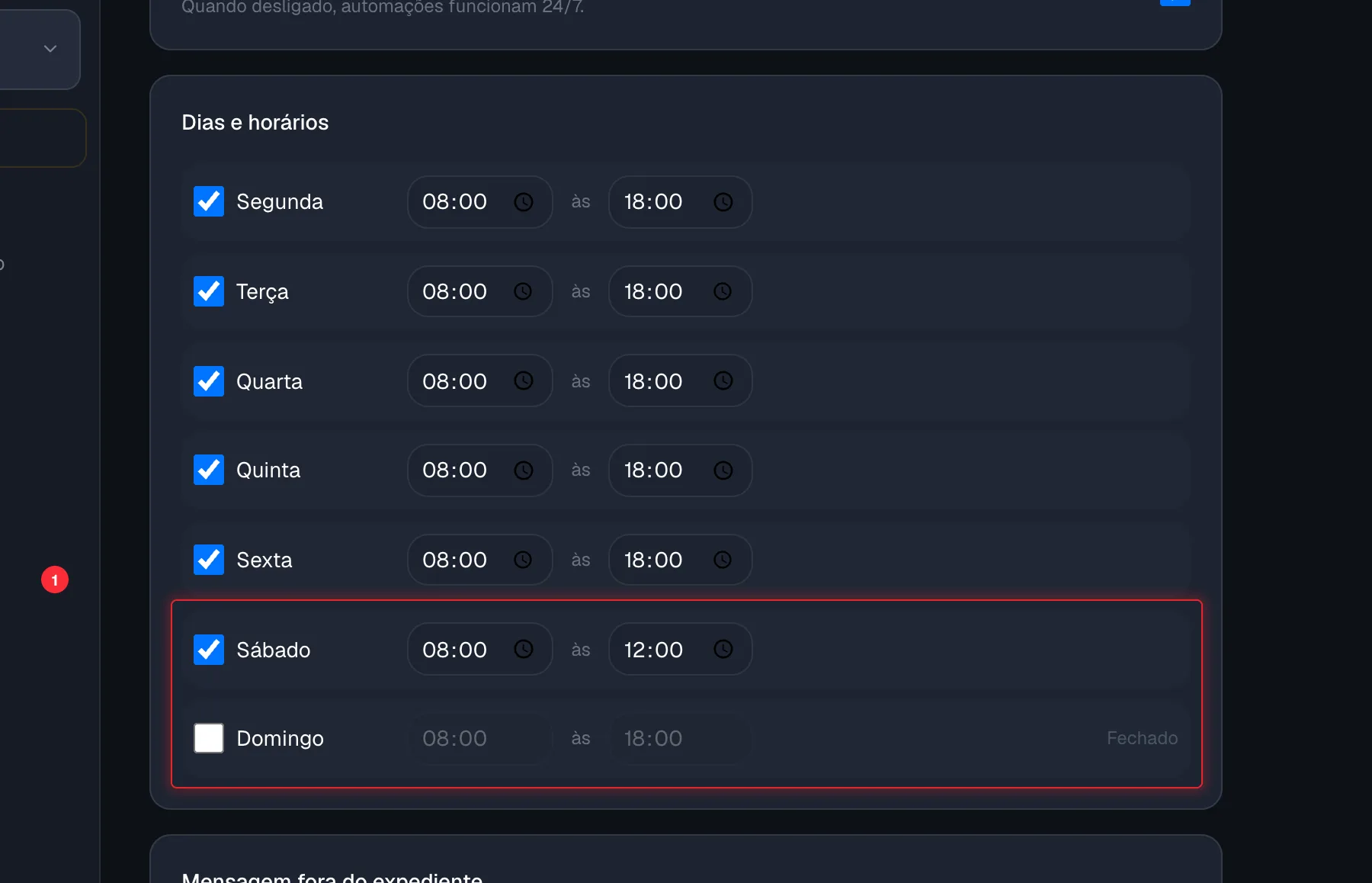Click Quarta end time 18:00 value
The image size is (1372, 883).
tap(653, 381)
